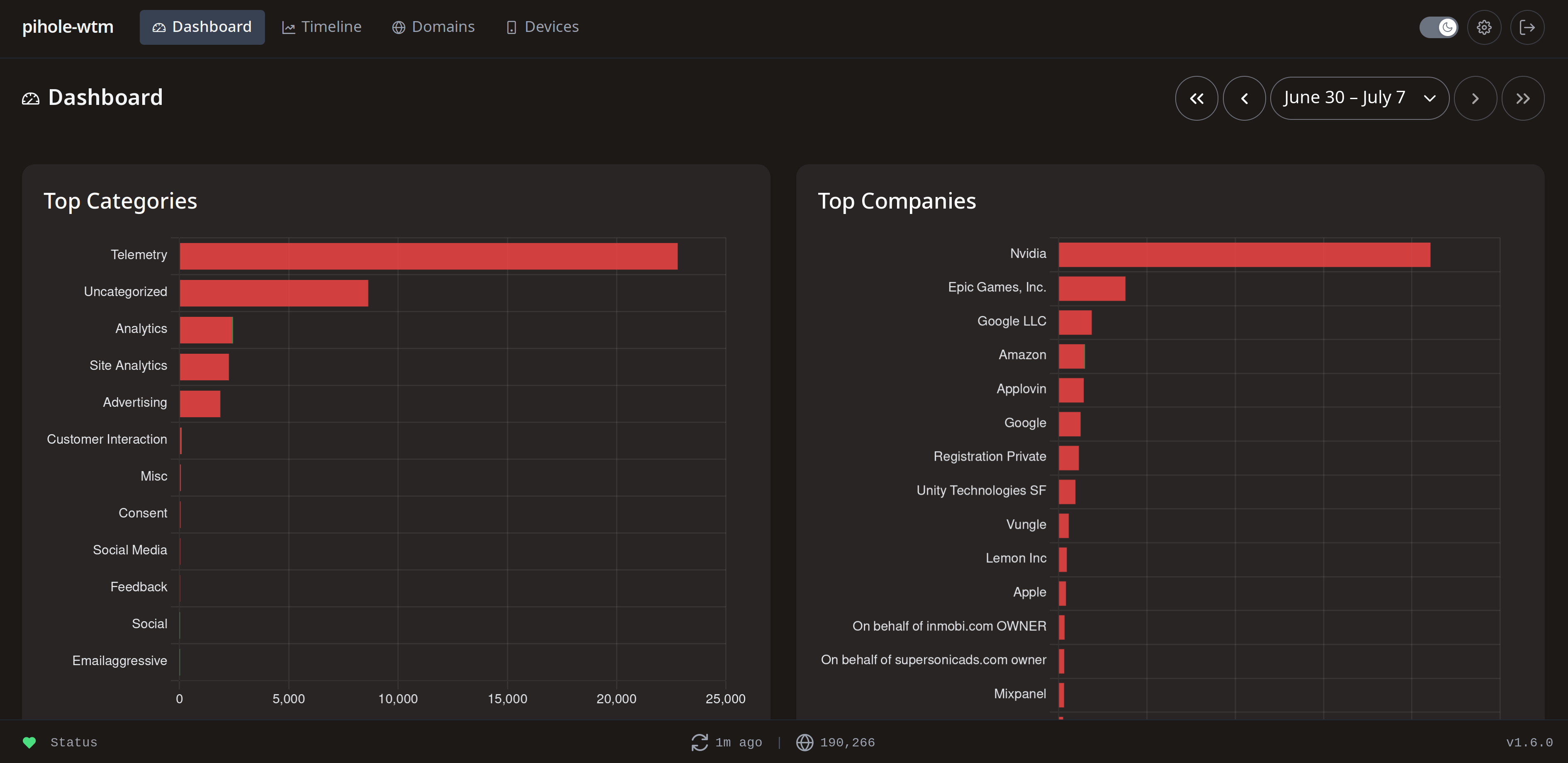Click the Devices phone icon in nav
The image size is (1568, 763).
tap(511, 27)
